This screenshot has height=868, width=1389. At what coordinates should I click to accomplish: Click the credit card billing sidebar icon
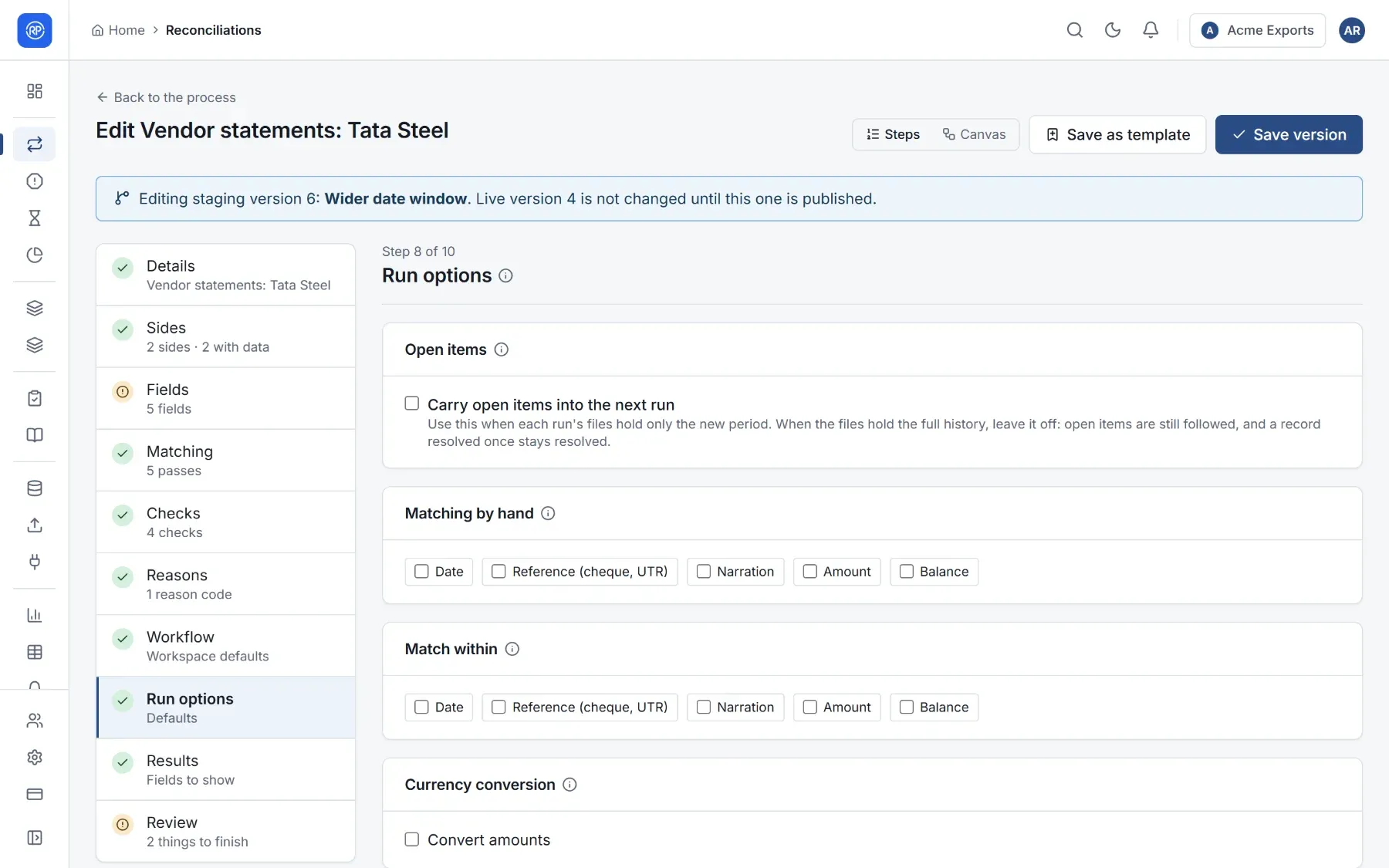click(35, 795)
